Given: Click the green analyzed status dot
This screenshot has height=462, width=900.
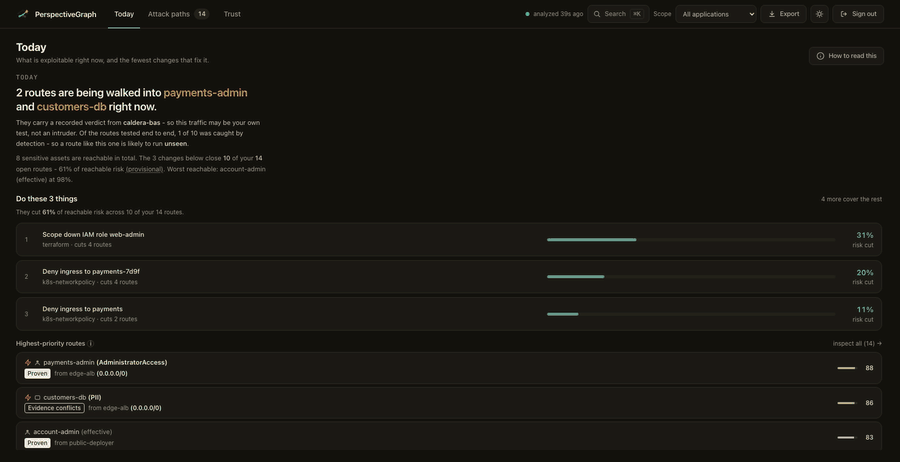Looking at the screenshot, I should [527, 14].
